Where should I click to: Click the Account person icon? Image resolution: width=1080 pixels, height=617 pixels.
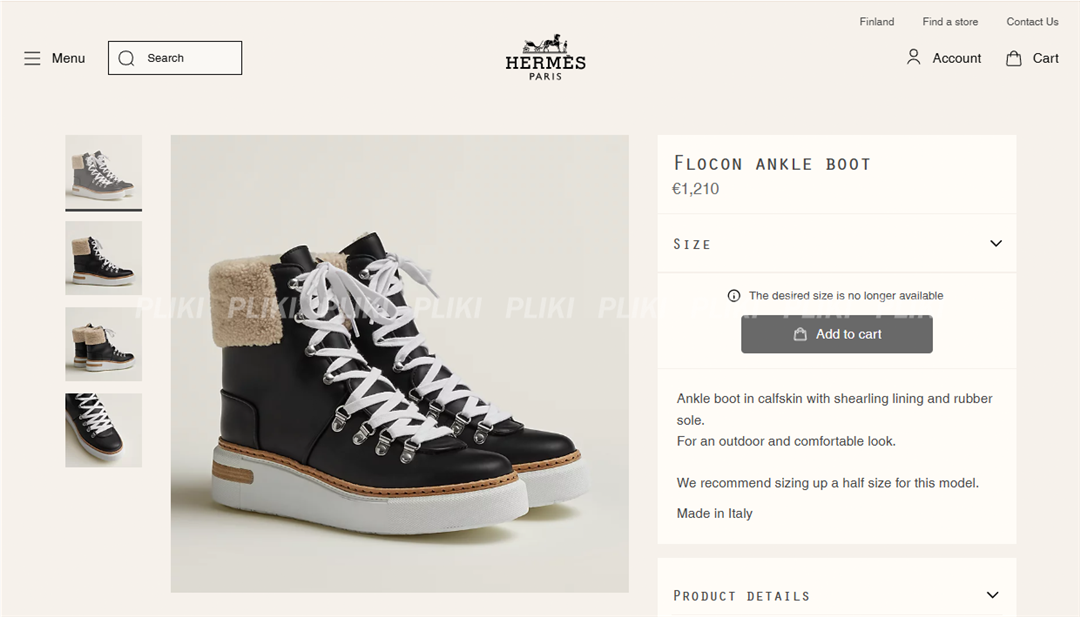point(913,57)
